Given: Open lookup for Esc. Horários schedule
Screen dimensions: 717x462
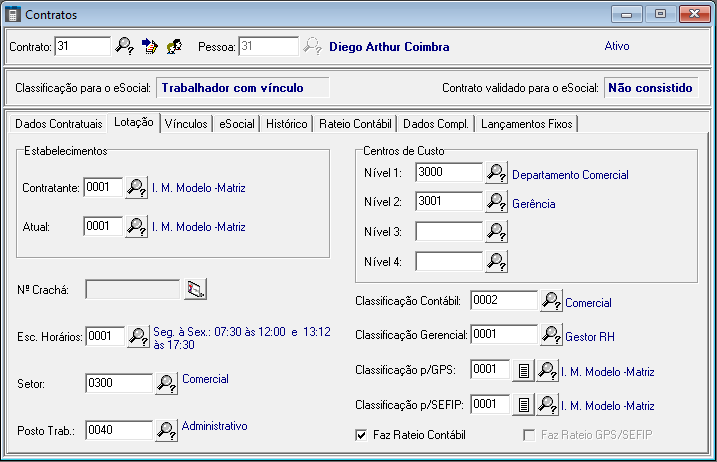Looking at the screenshot, I should (139, 337).
